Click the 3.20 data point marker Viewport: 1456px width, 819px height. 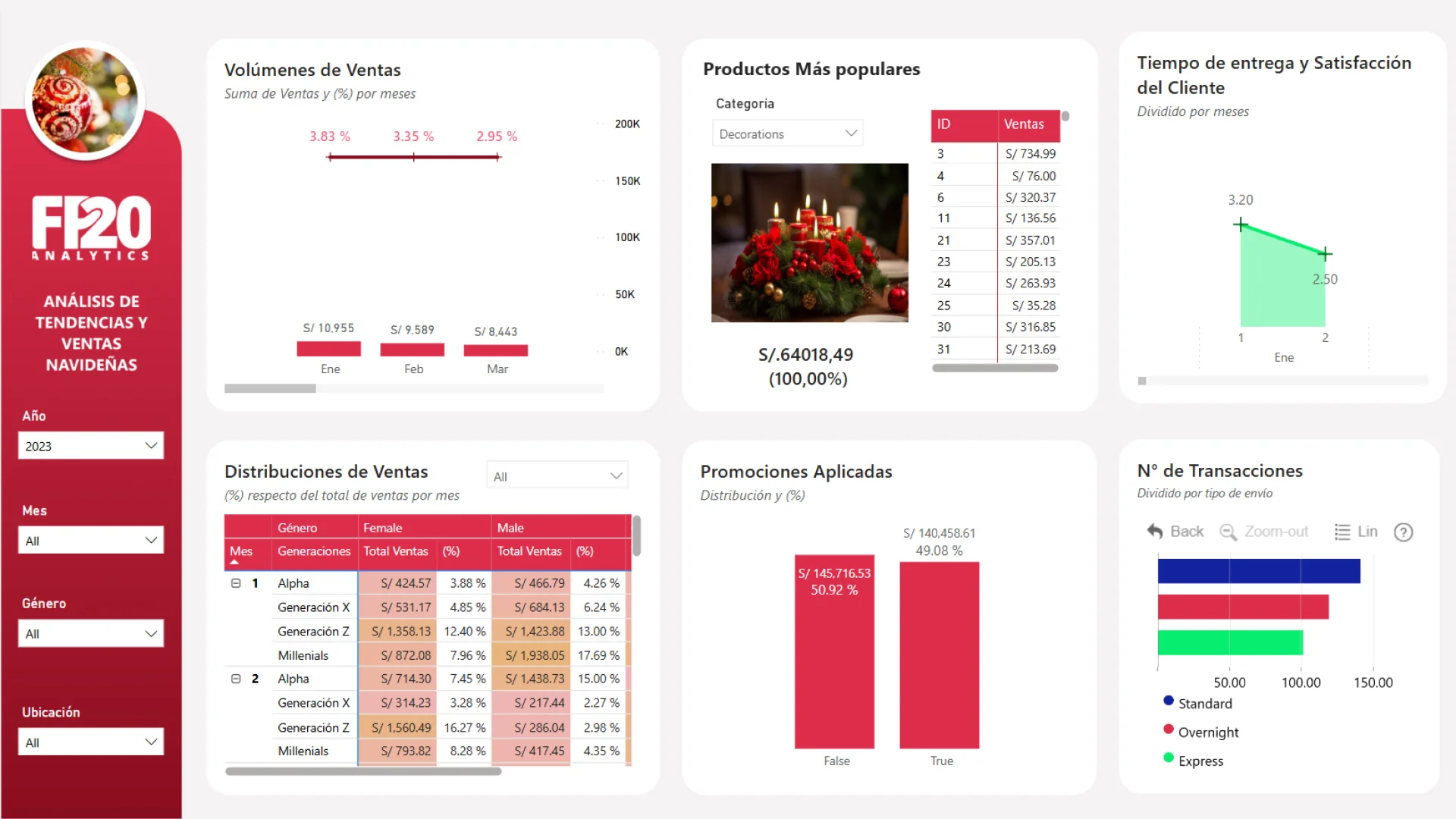point(1241,224)
